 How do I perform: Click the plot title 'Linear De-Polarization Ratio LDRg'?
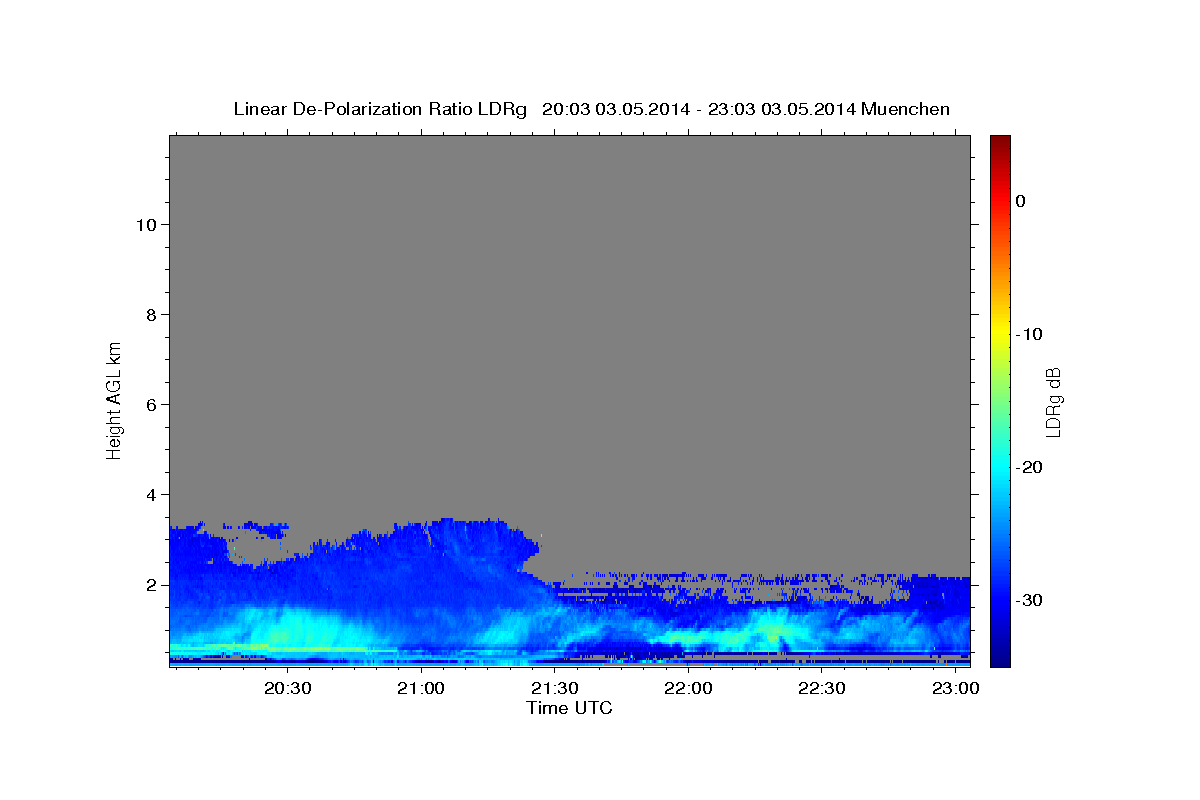click(380, 109)
